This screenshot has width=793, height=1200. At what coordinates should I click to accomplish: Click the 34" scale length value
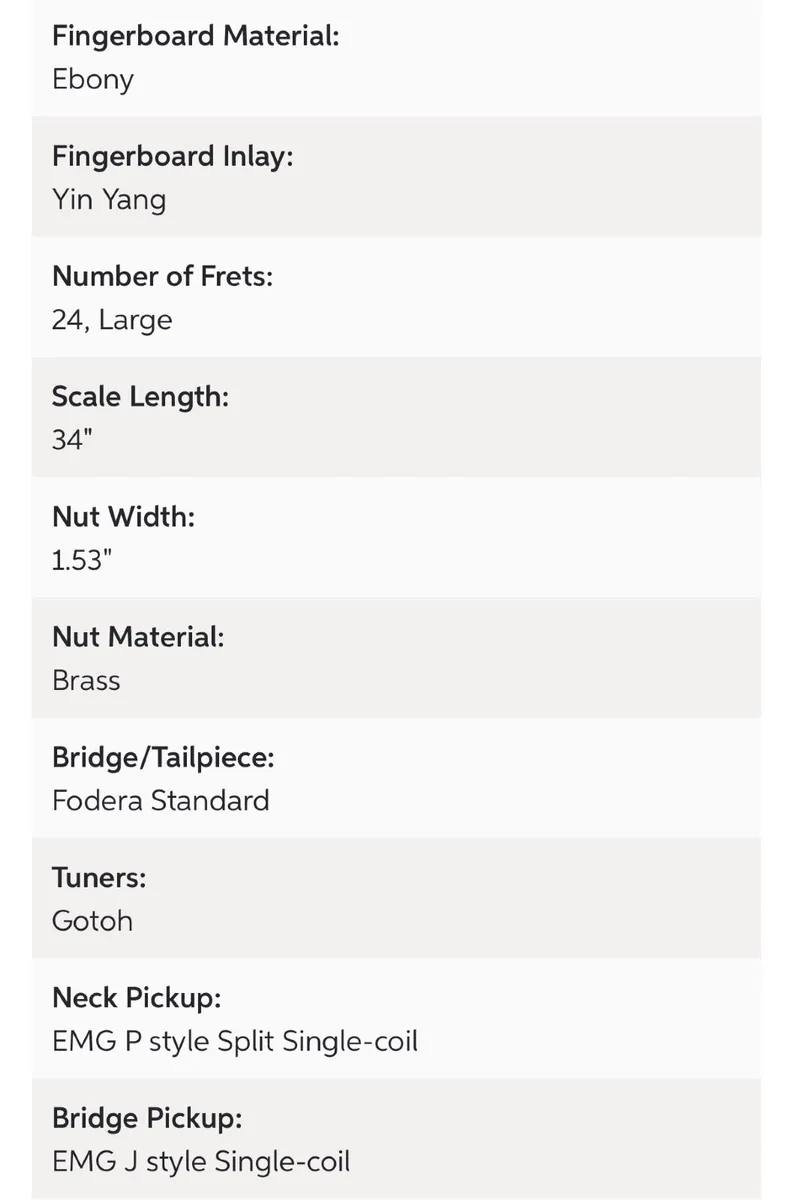coord(72,440)
